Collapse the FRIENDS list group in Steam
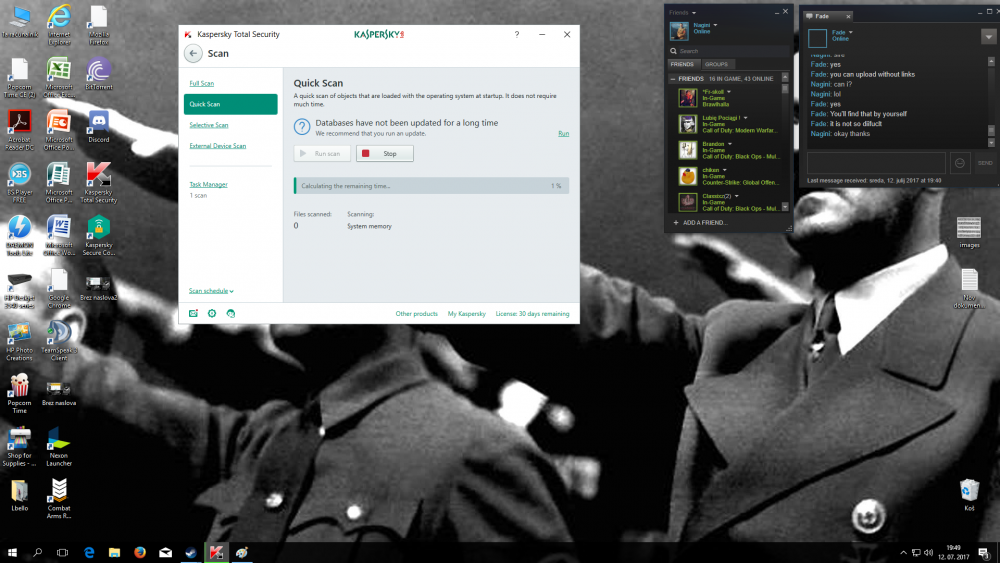Viewport: 1000px width, 563px height. [x=673, y=78]
